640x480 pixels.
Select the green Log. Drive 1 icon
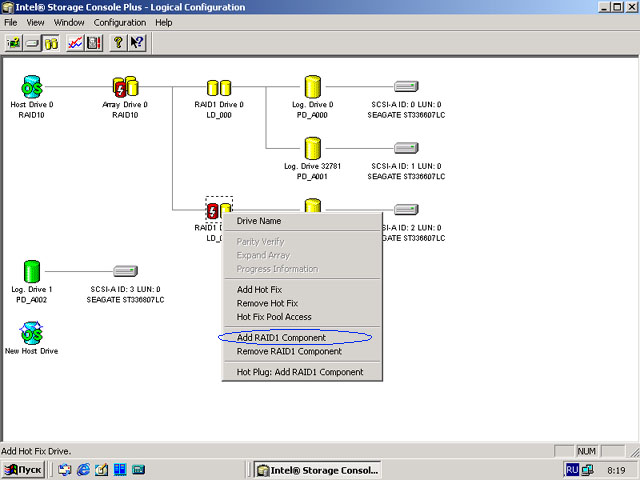point(31,271)
